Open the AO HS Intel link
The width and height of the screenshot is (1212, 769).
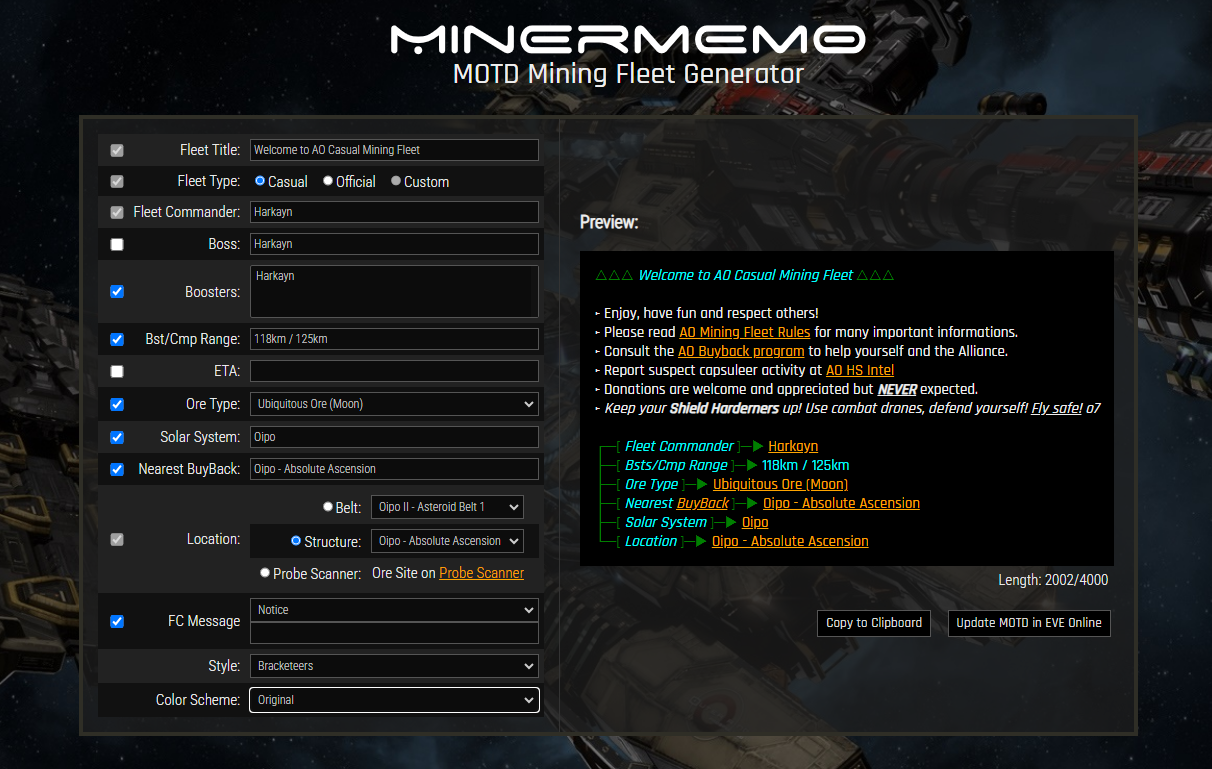(x=860, y=370)
